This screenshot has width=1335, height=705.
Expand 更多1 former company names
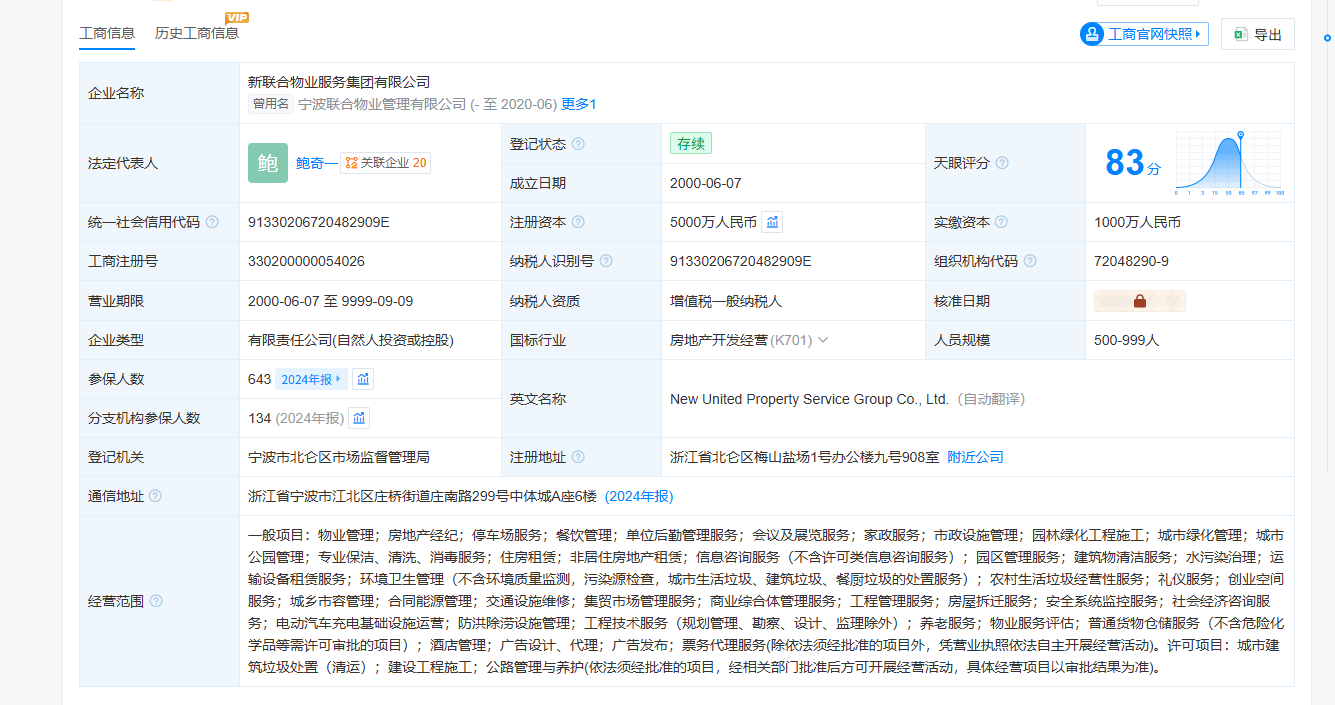[578, 104]
